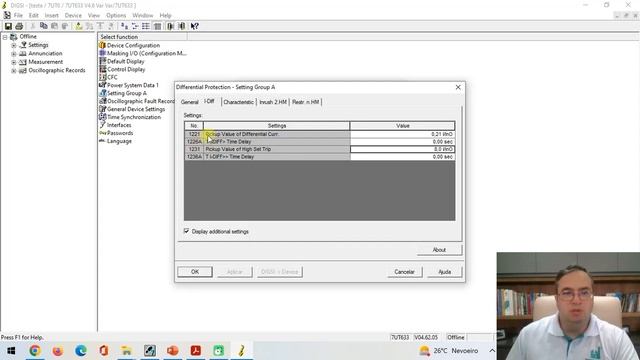Open File Explorer from taskbar
This screenshot has height=360, width=640.
pos(127,351)
